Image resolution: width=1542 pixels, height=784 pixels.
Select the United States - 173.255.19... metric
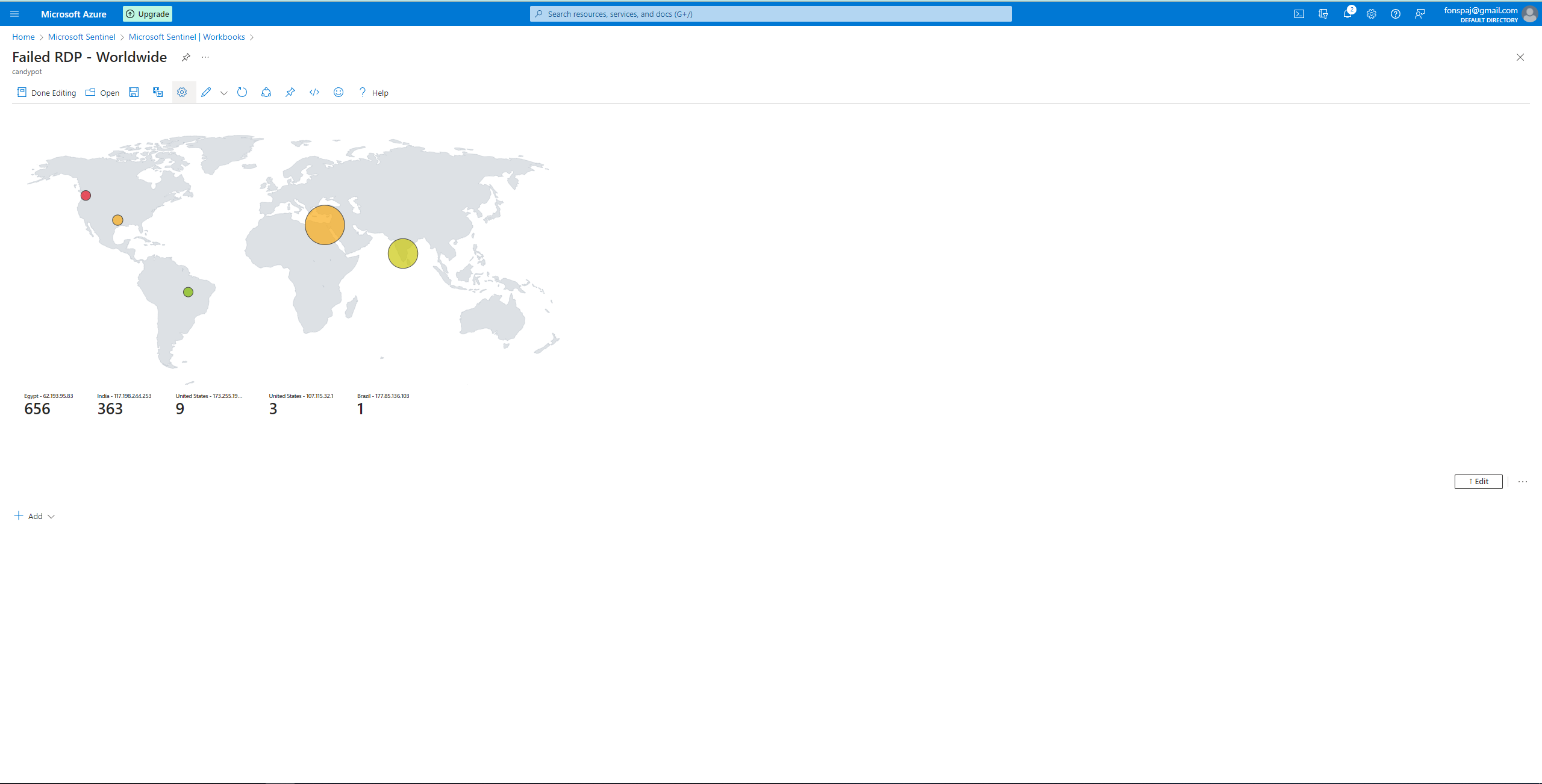pos(208,405)
